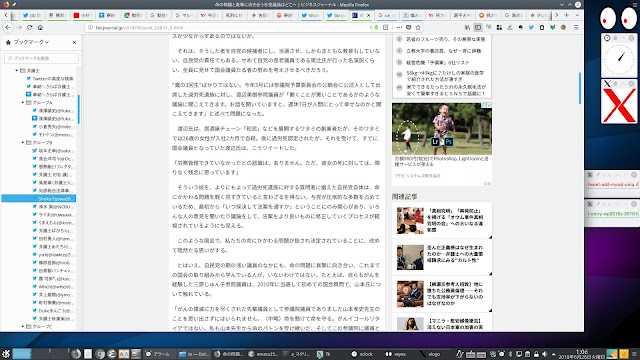
Task: Open 【検察官参考人招致】 related article
Action: tap(455, 293)
